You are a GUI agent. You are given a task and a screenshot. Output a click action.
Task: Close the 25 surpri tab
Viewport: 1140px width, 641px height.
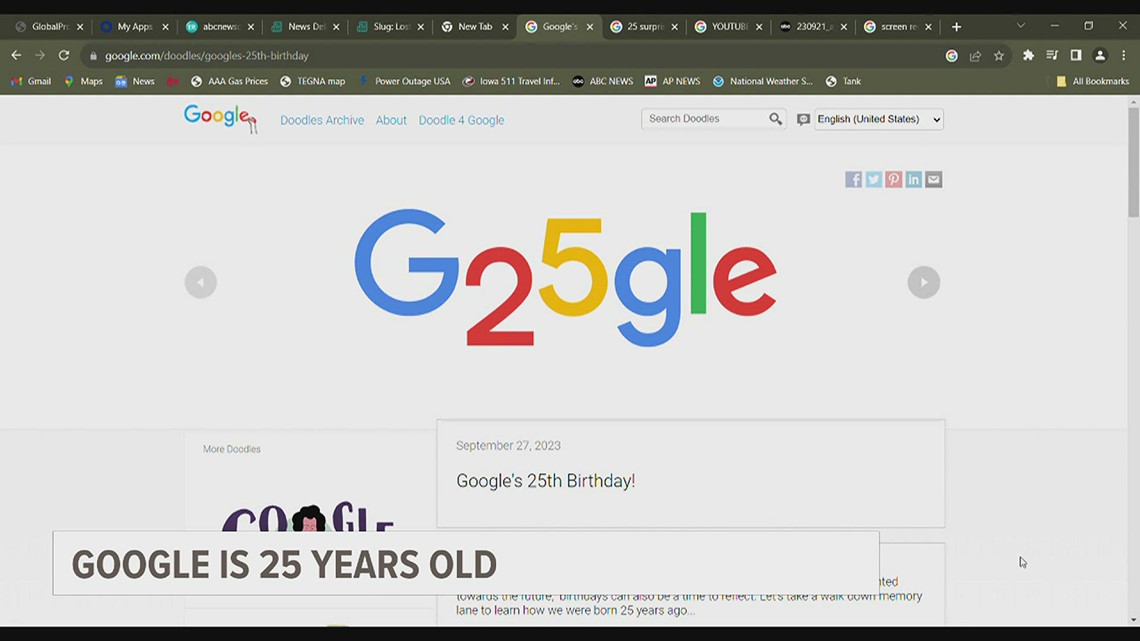coord(674,27)
